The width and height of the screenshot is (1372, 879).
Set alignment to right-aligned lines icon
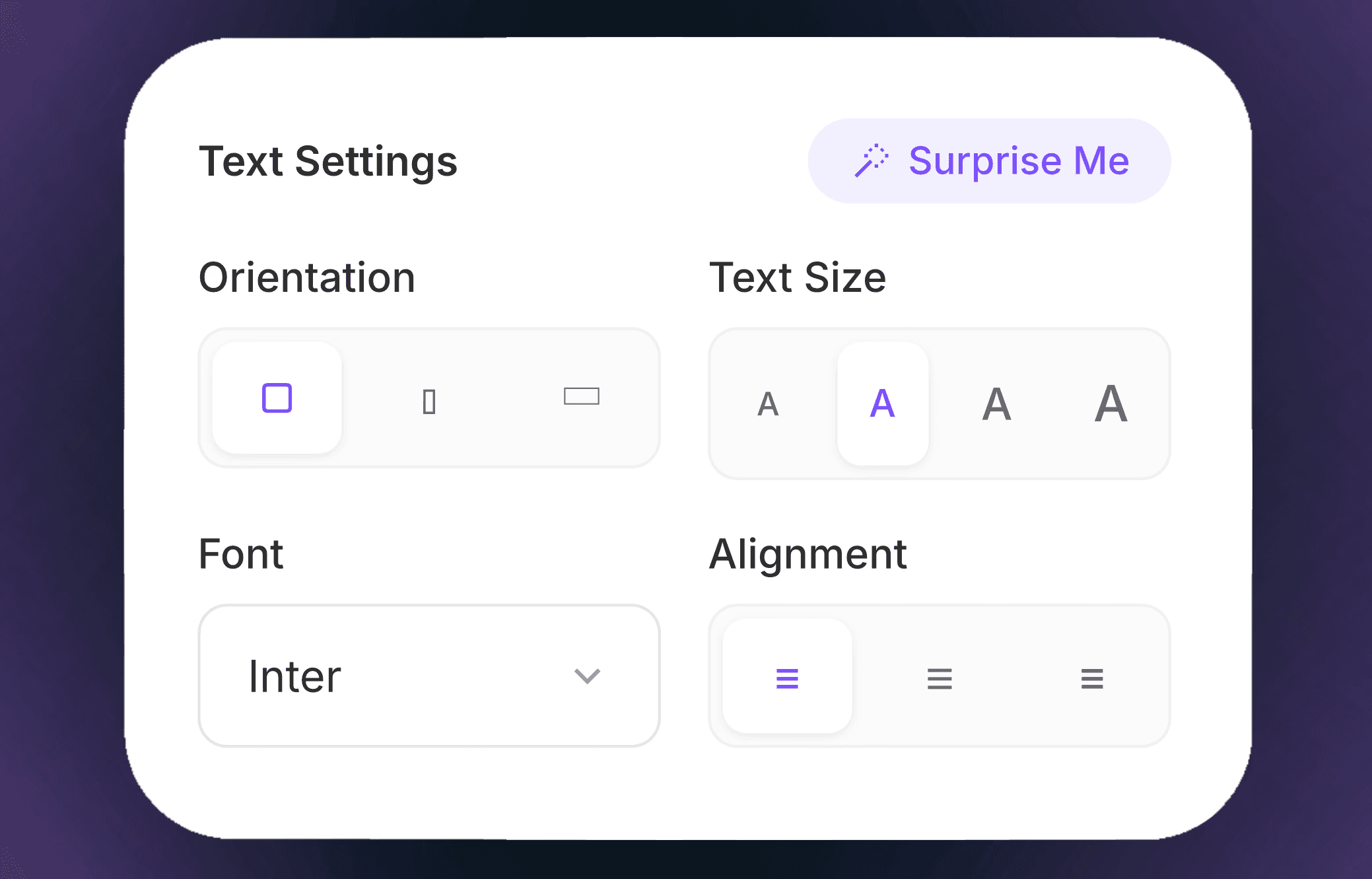point(1092,678)
